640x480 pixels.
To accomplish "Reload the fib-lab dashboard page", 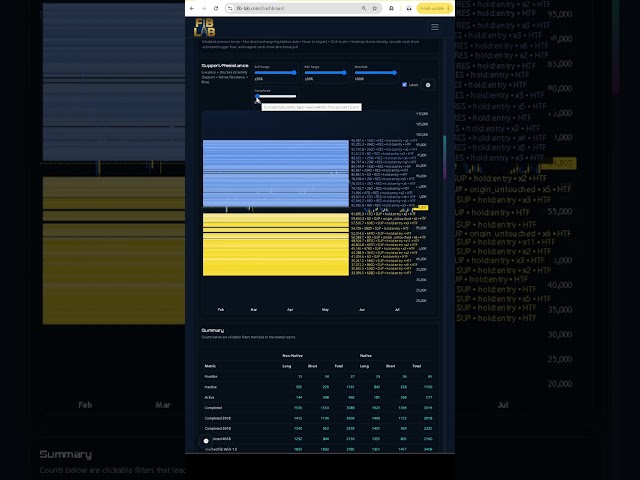I will click(x=216, y=8).
